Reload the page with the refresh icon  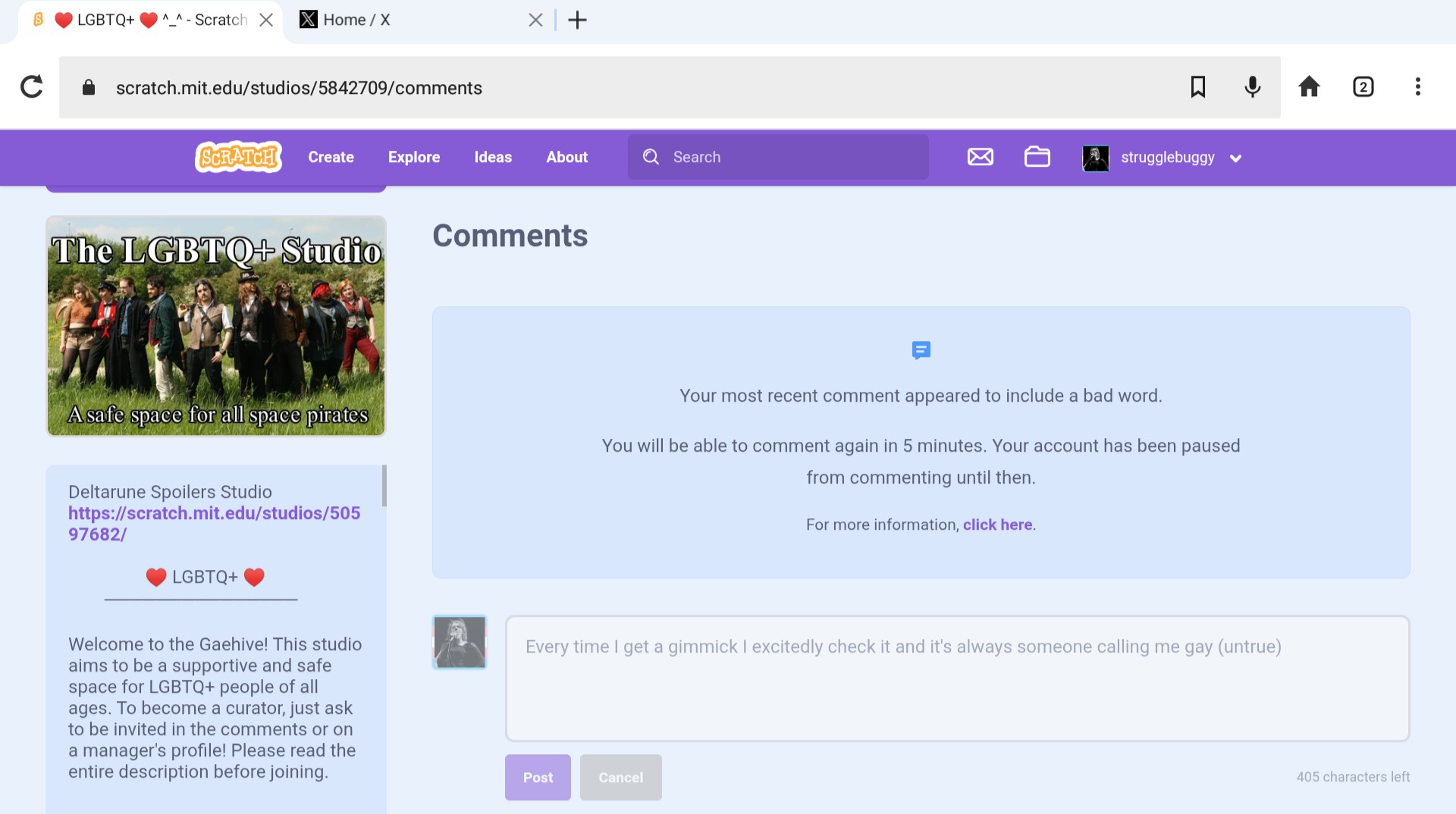coord(31,87)
